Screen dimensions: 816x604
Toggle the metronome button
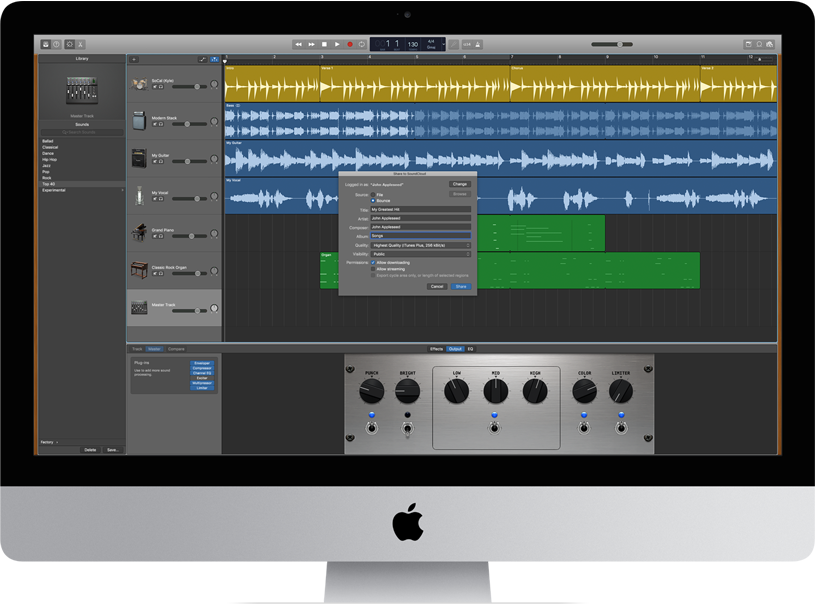pyautogui.click(x=478, y=45)
